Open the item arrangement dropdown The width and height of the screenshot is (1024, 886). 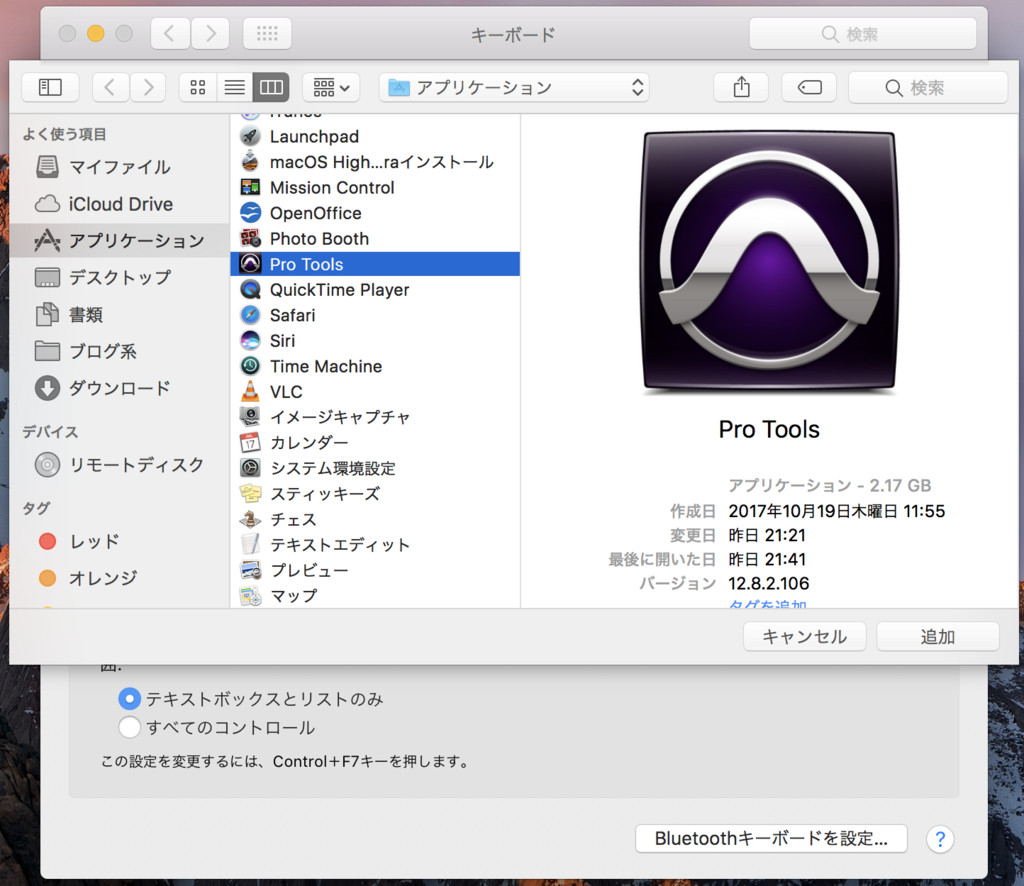[x=331, y=87]
